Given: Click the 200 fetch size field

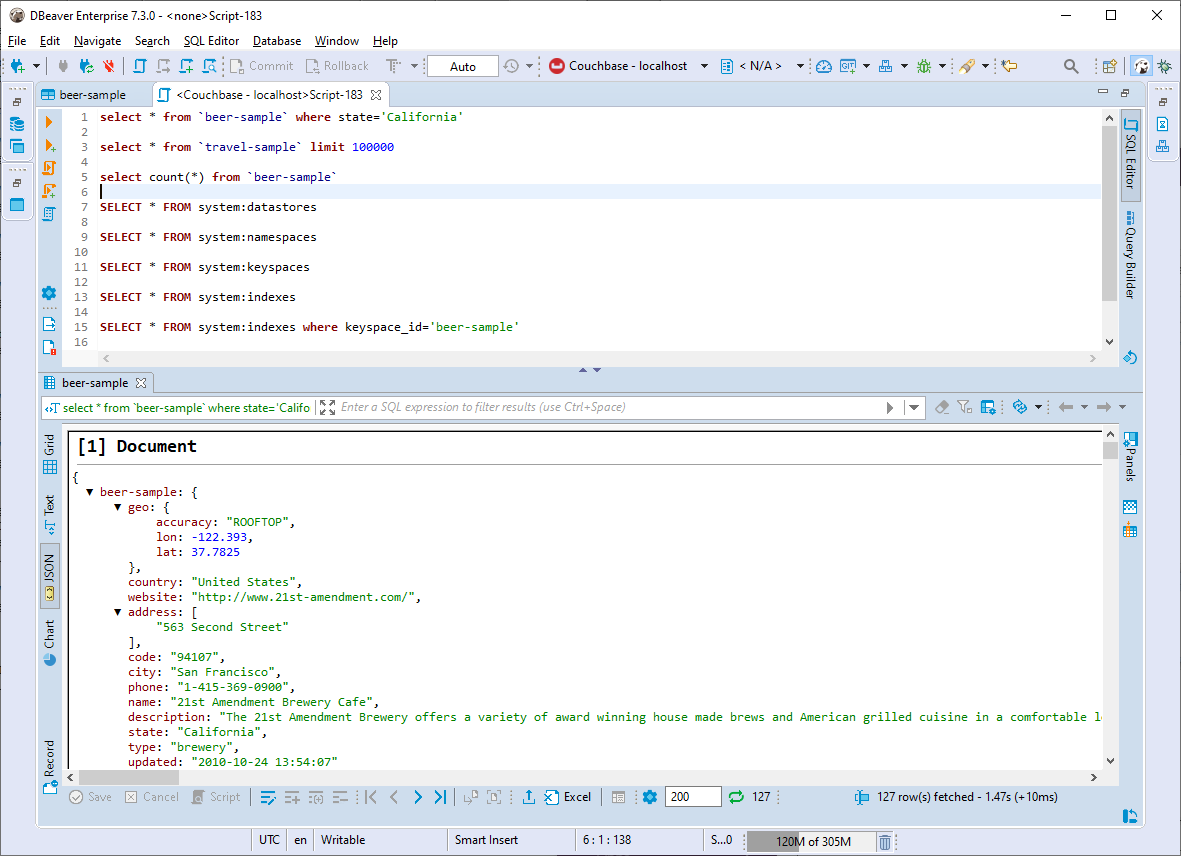Looking at the screenshot, I should pos(693,797).
